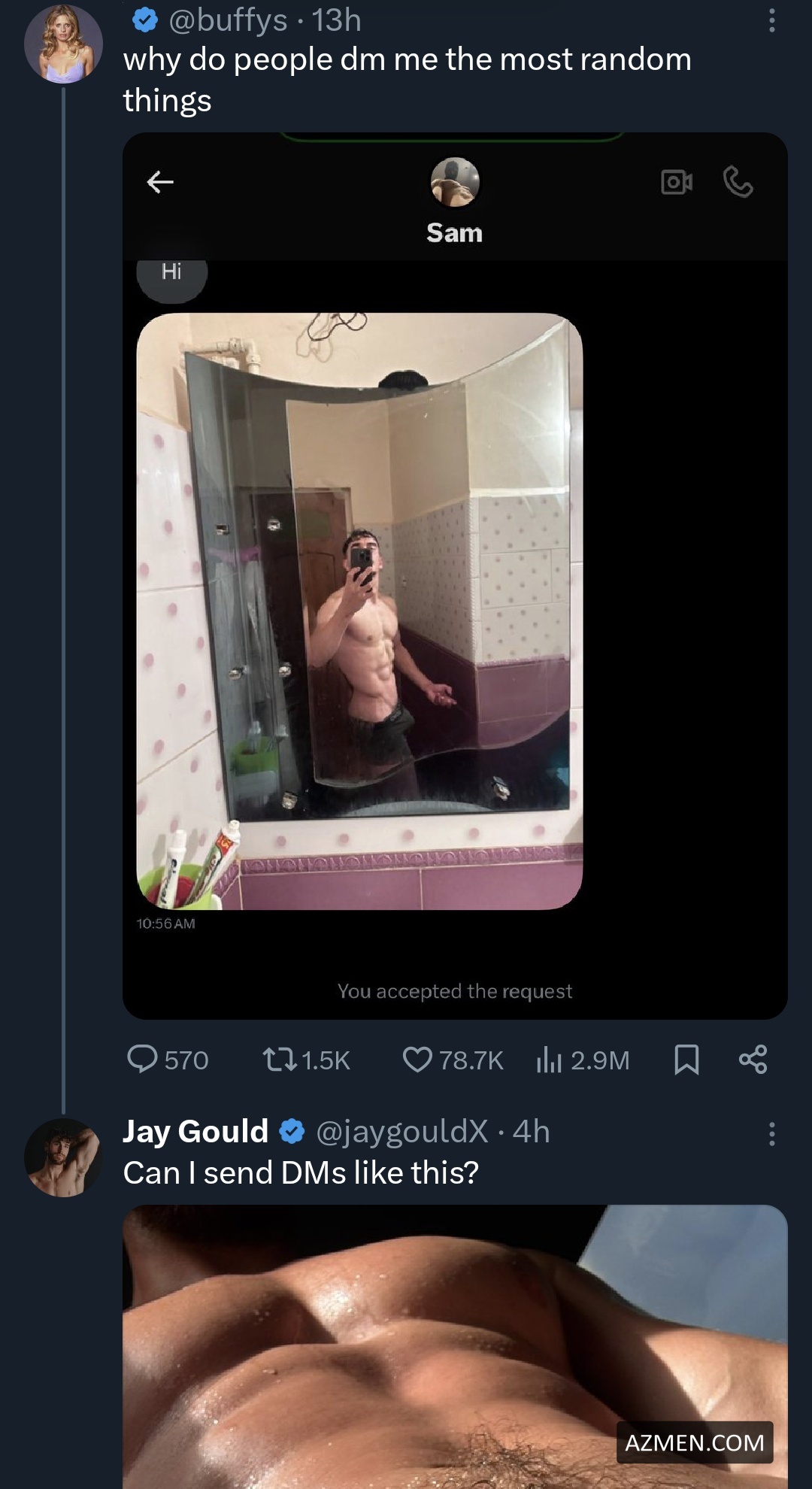Open the embedded DM screenshot image
Viewport: 812px width, 1489px height.
coord(455,576)
